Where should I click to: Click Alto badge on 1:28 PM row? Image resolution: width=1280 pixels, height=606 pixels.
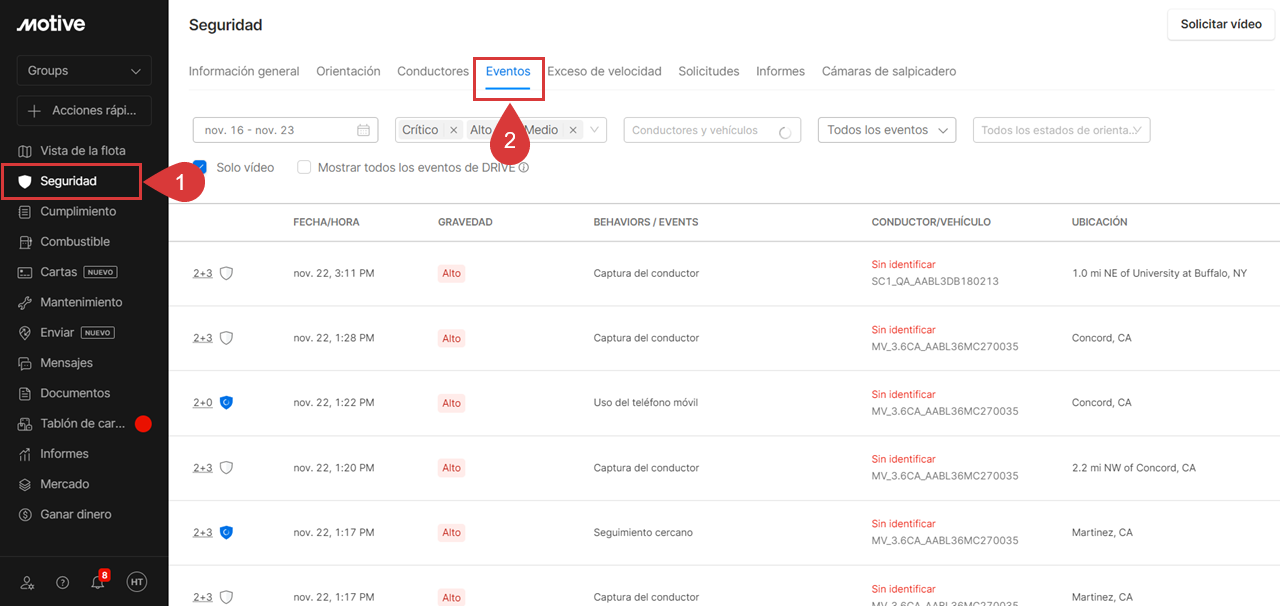pos(452,338)
